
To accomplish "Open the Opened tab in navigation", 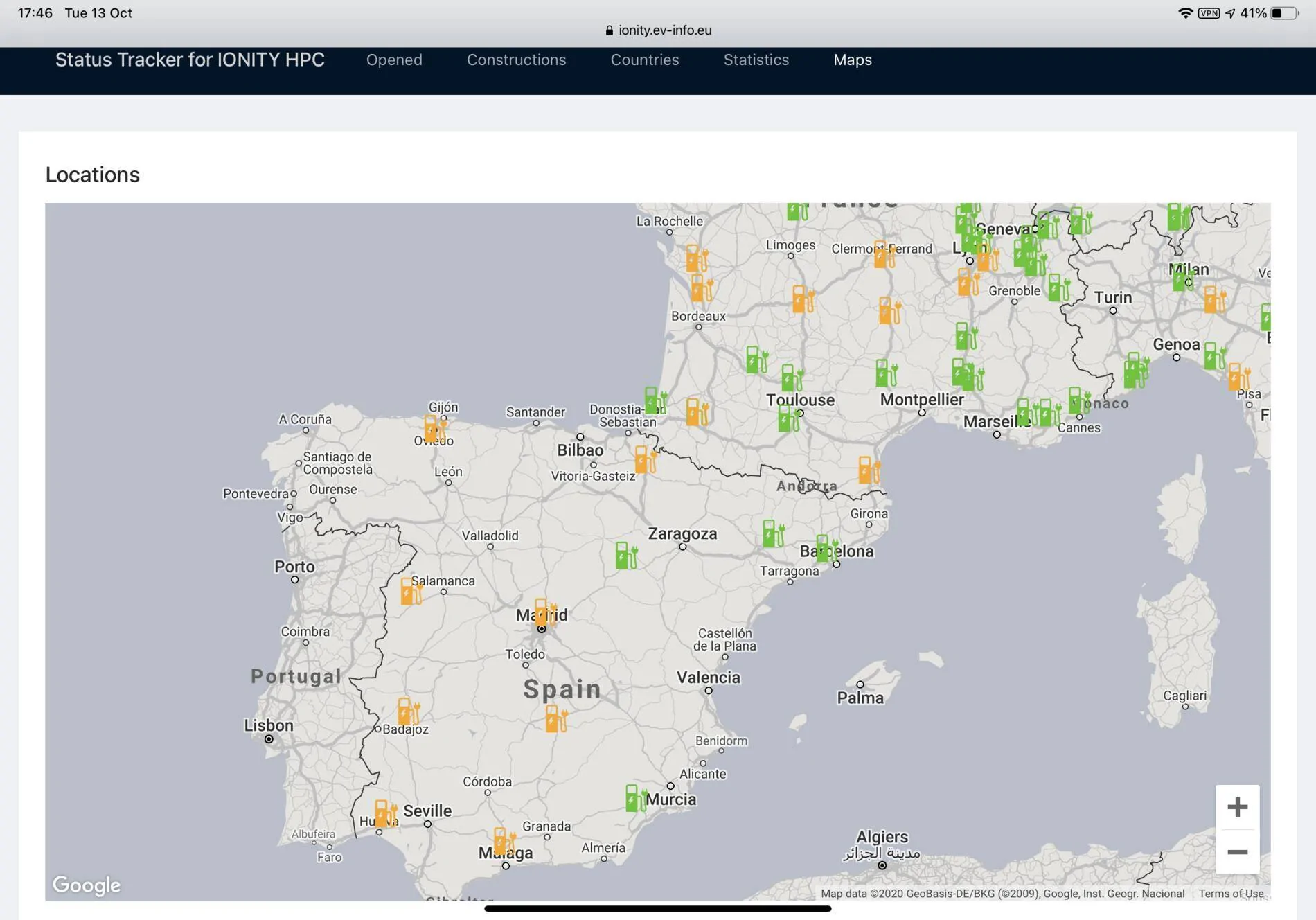I will [394, 60].
